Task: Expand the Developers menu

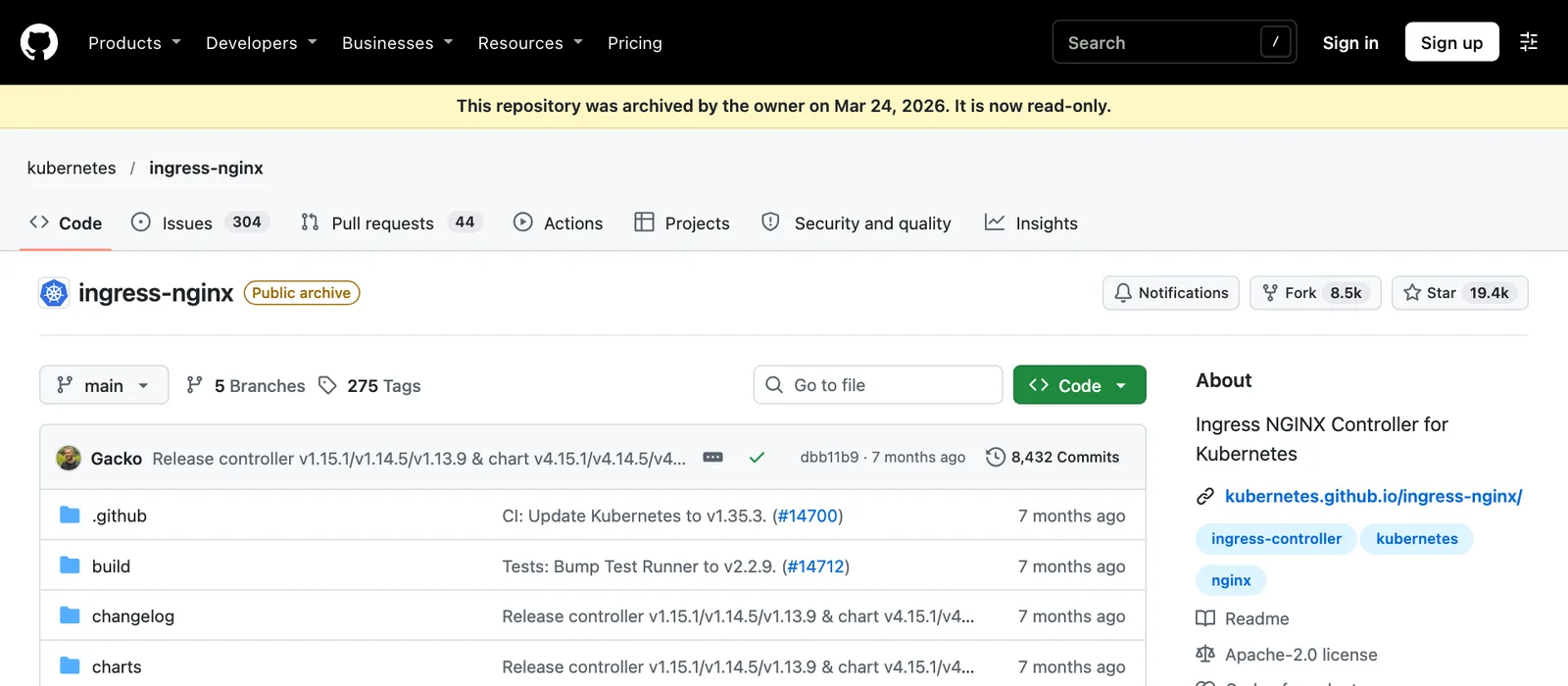Action: pyautogui.click(x=261, y=42)
